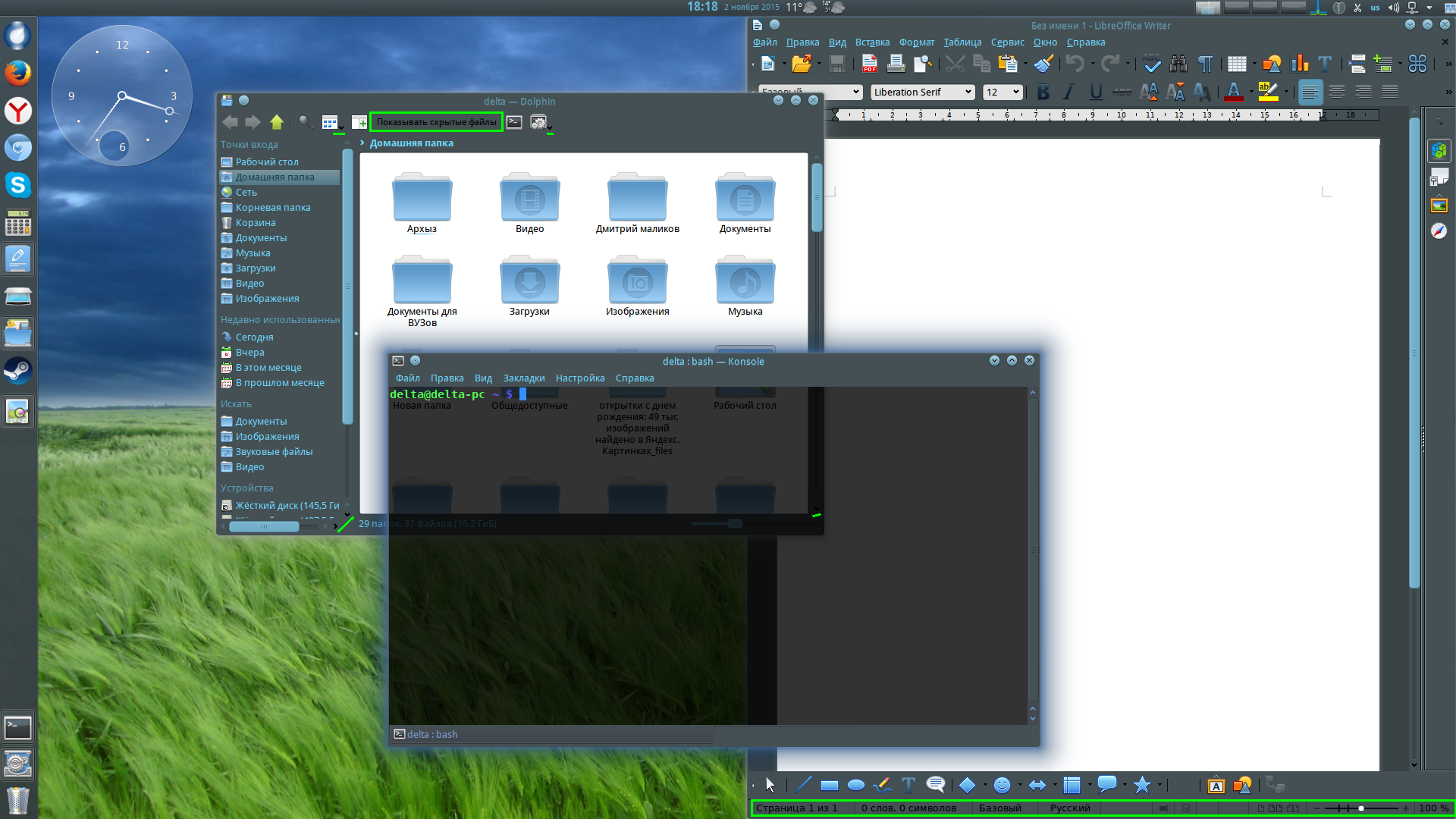1456x819 pixels.
Task: Open Корзина in Dolphin places
Action: point(255,223)
